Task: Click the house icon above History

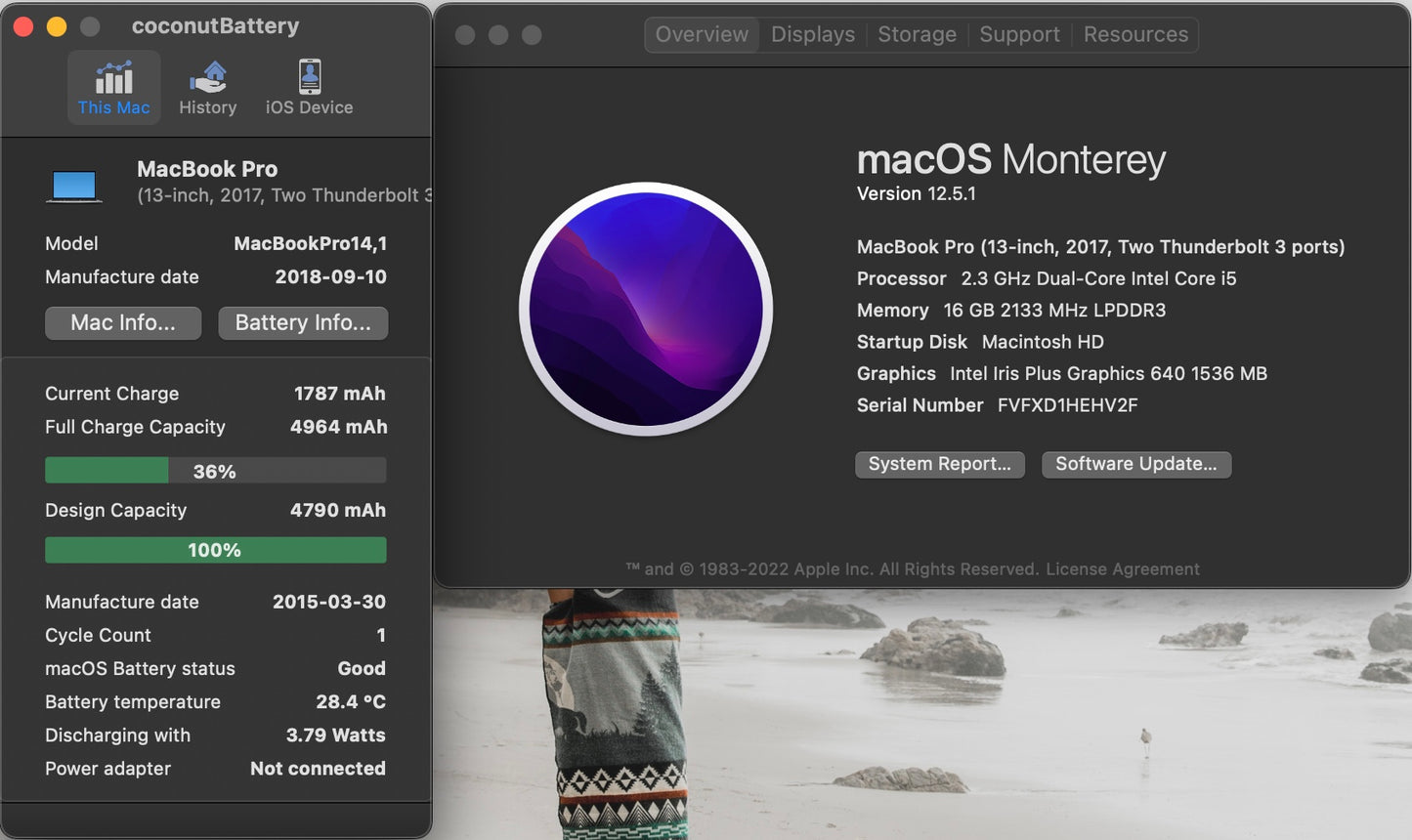Action: [x=207, y=75]
